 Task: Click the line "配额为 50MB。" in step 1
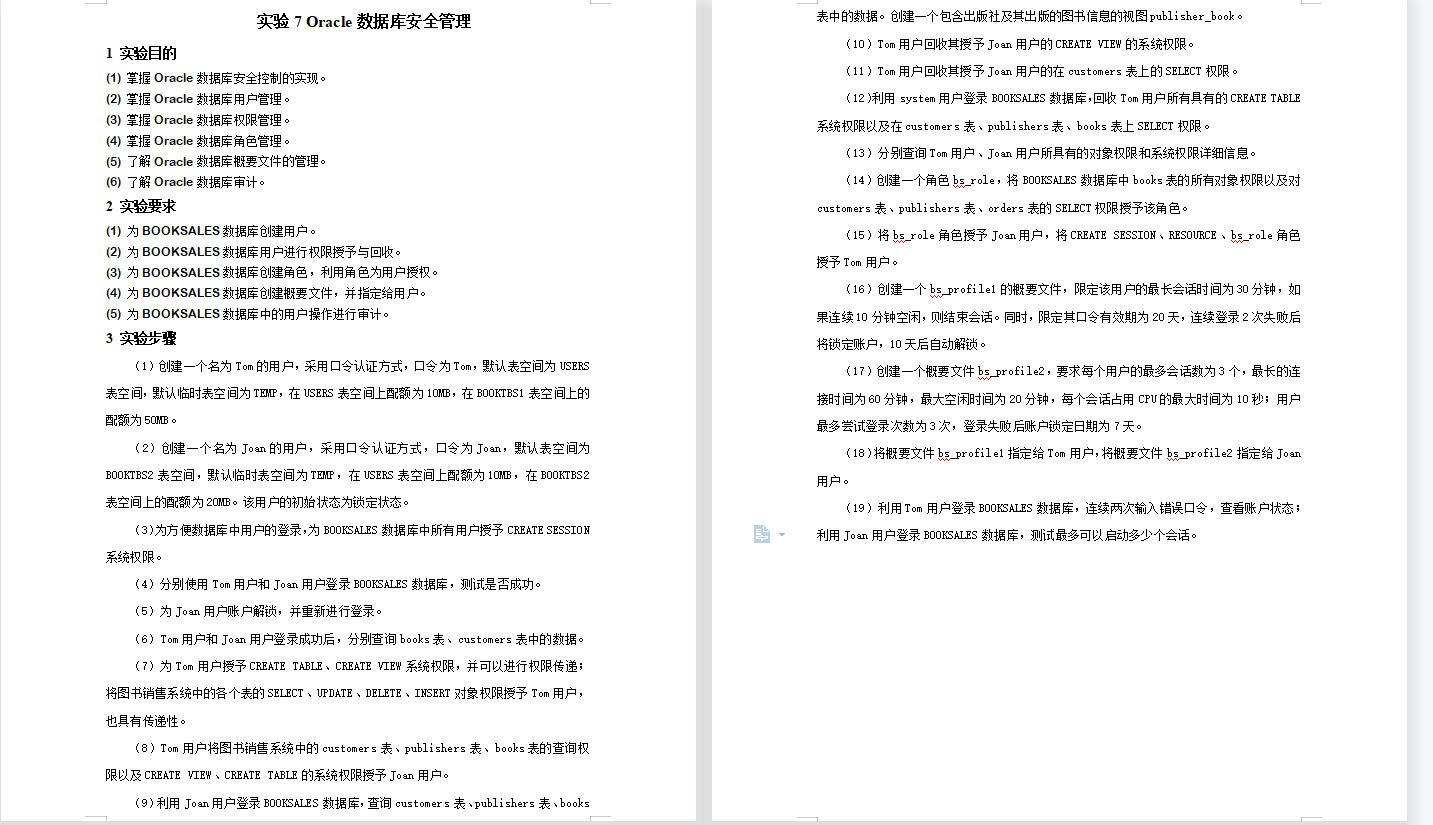click(141, 420)
